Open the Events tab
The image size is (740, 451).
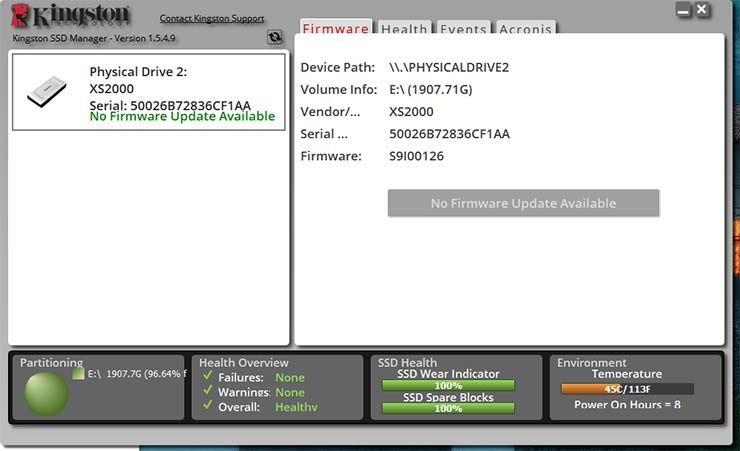point(464,29)
